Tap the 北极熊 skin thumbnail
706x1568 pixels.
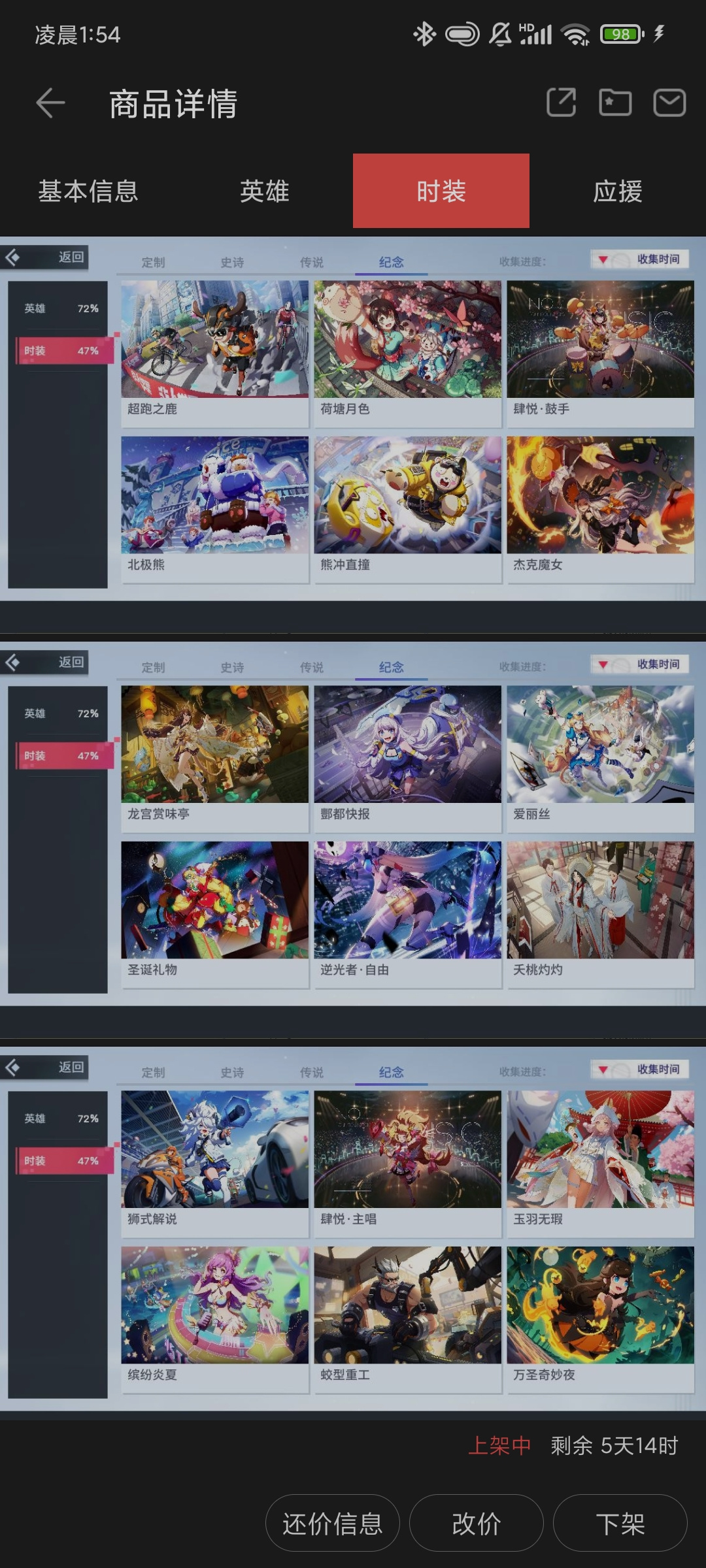[214, 495]
